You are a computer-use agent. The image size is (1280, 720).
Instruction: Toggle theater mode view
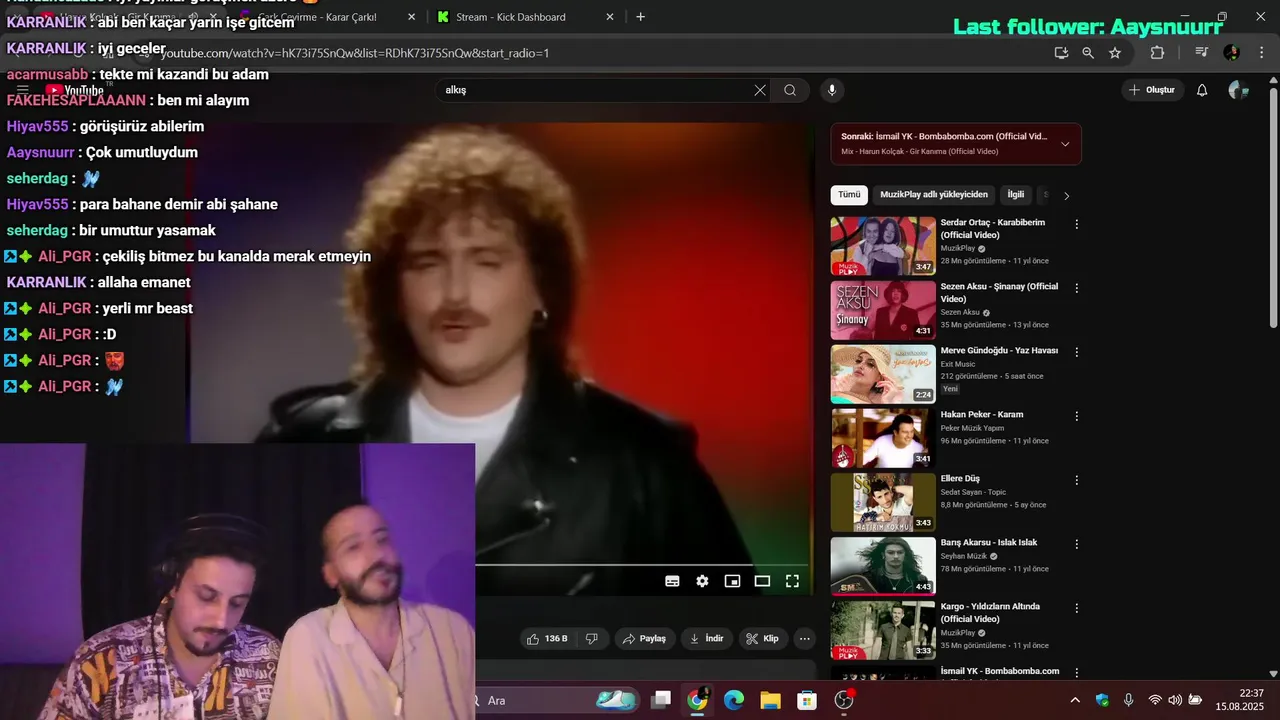pos(762,581)
